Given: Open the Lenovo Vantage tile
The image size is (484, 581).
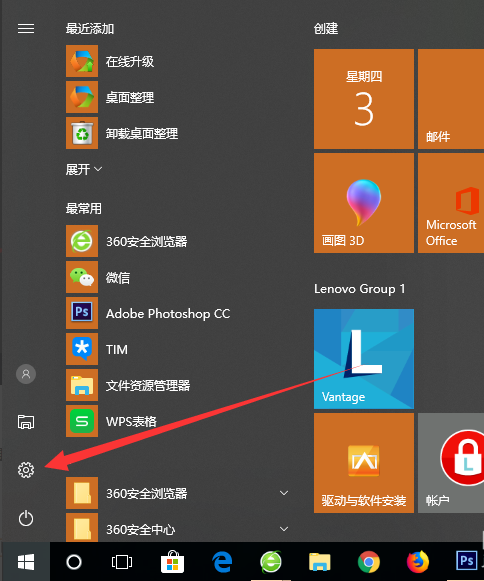Looking at the screenshot, I should pyautogui.click(x=364, y=359).
